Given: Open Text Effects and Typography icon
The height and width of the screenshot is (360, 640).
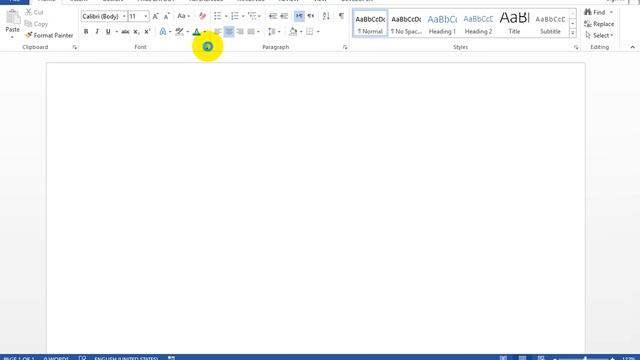Looking at the screenshot, I should tap(163, 31).
